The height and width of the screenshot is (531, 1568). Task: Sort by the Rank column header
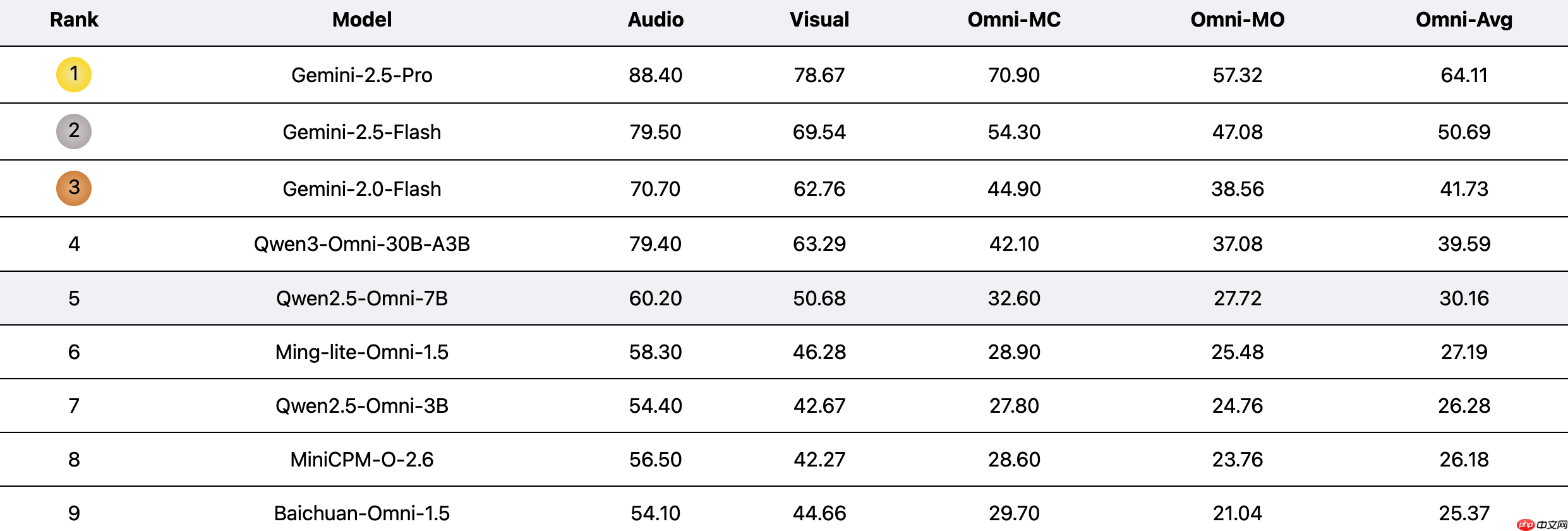74,20
